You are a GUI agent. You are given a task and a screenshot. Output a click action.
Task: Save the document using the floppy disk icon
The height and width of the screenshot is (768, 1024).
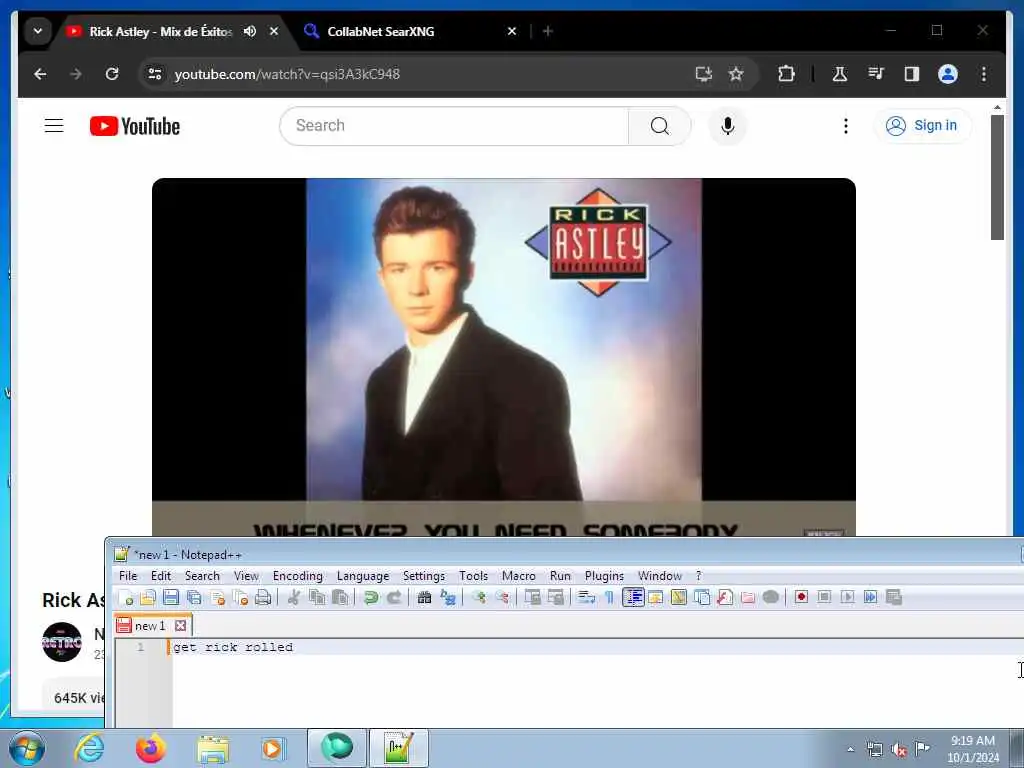click(171, 597)
